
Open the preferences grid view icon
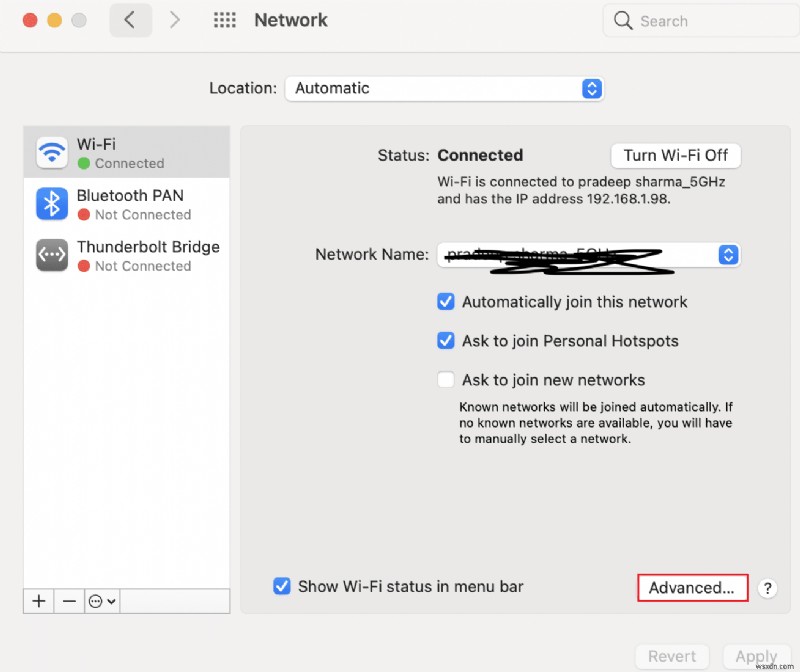(x=224, y=20)
